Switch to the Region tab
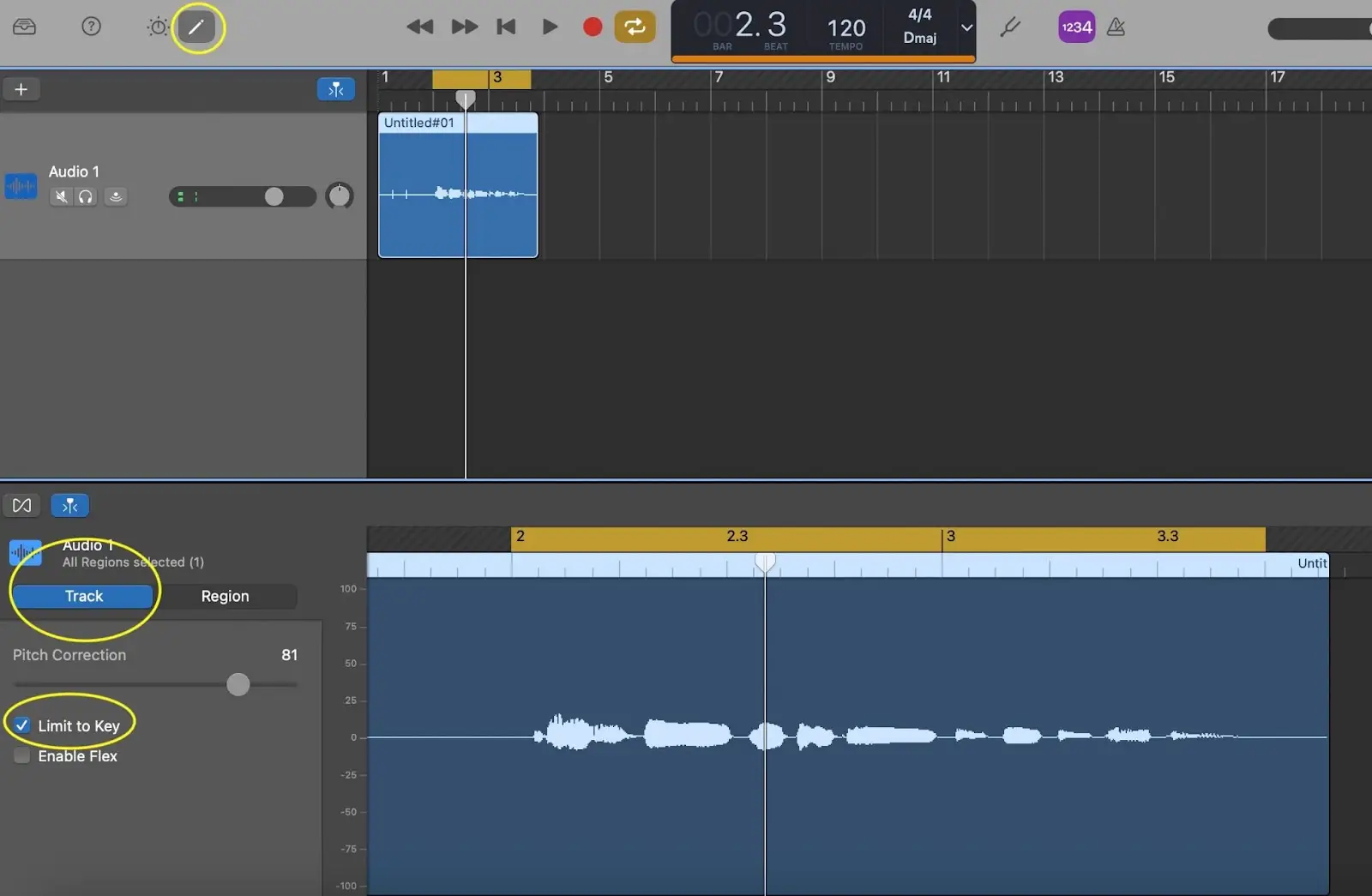 225,596
